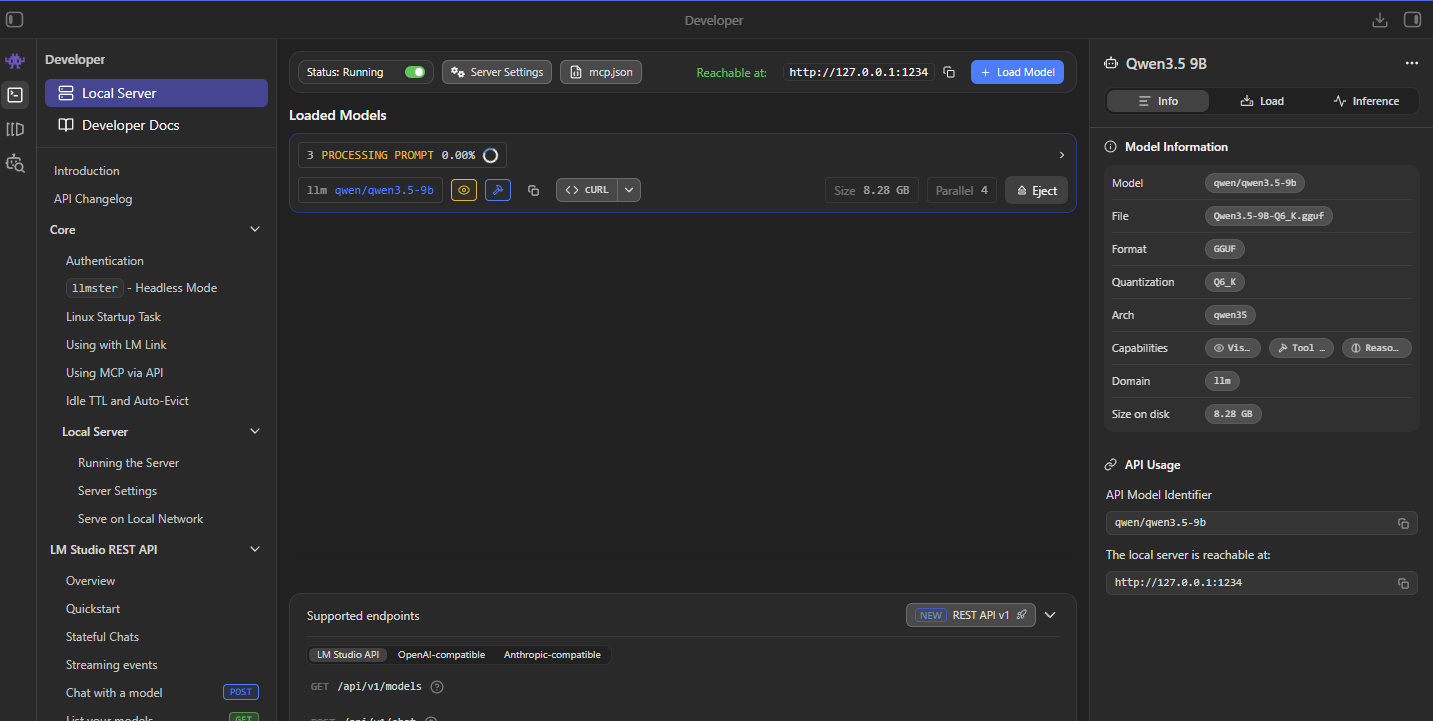Open the REST API Overview docs page
Viewport: 1433px width, 721px height.
pos(90,581)
